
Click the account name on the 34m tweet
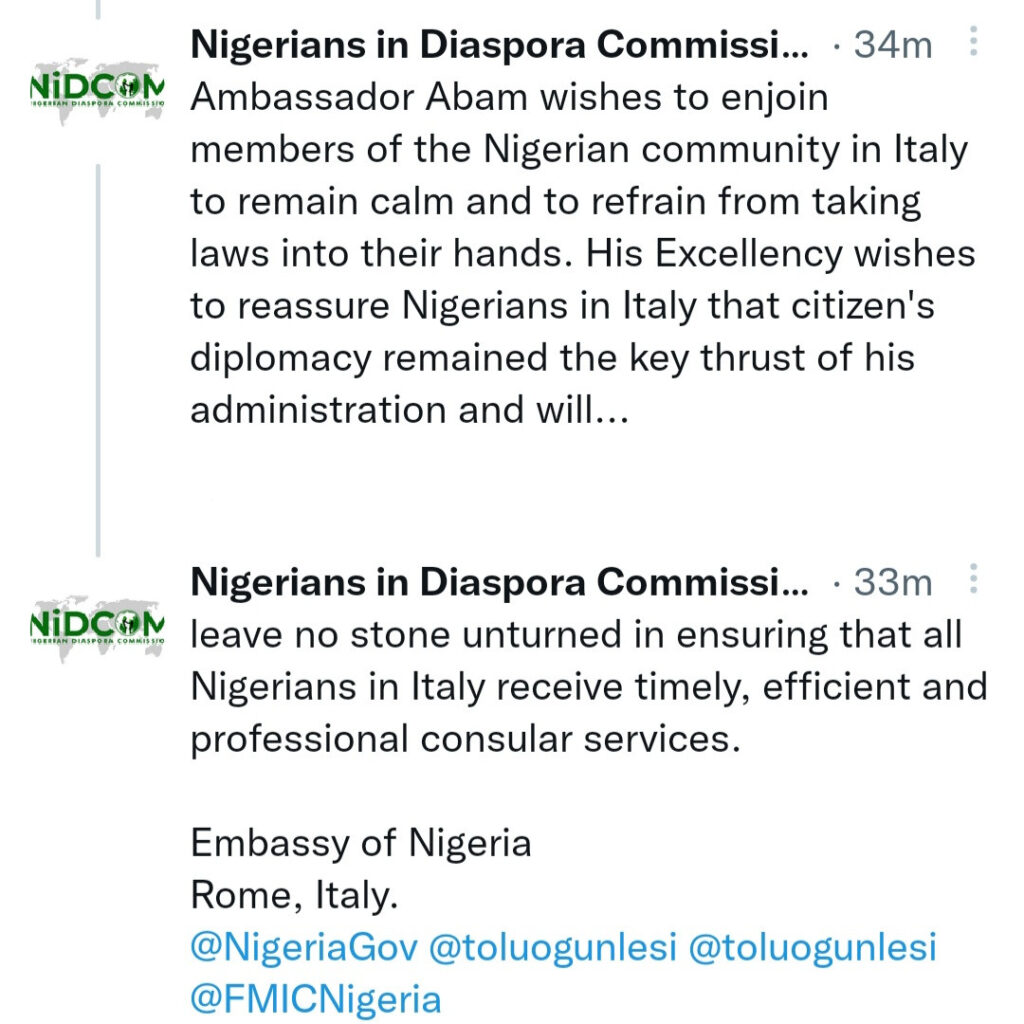coord(498,45)
